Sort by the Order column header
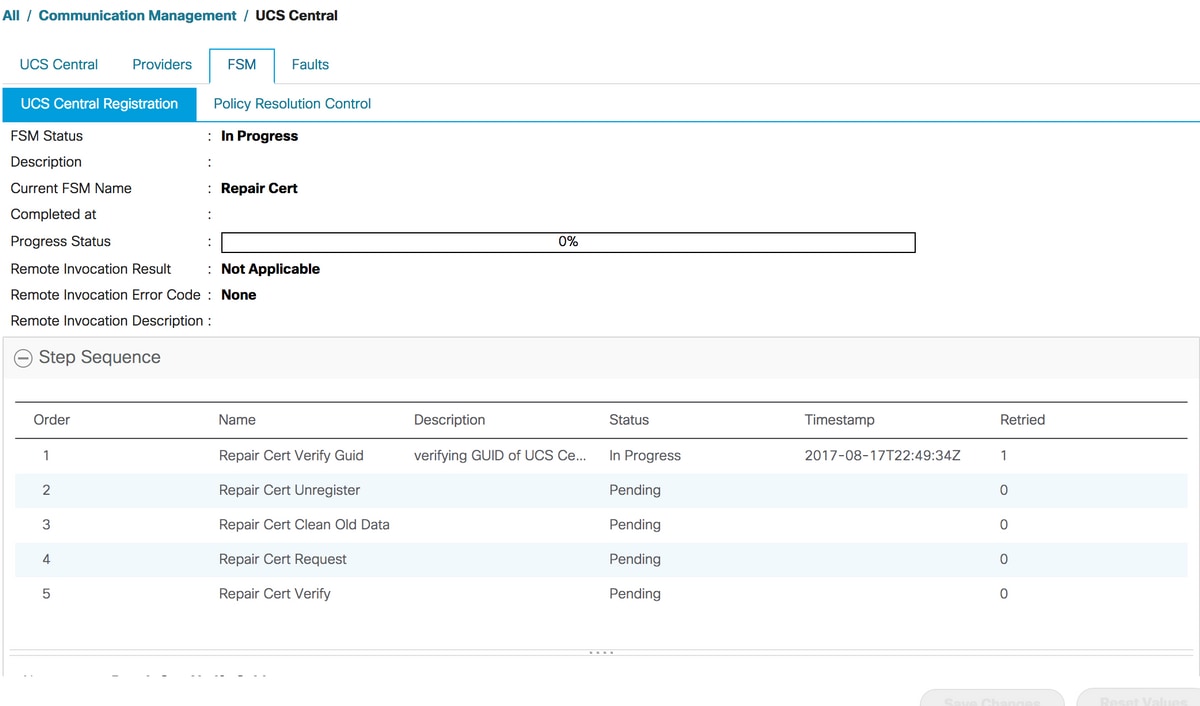The height and width of the screenshot is (706, 1200). coord(51,420)
